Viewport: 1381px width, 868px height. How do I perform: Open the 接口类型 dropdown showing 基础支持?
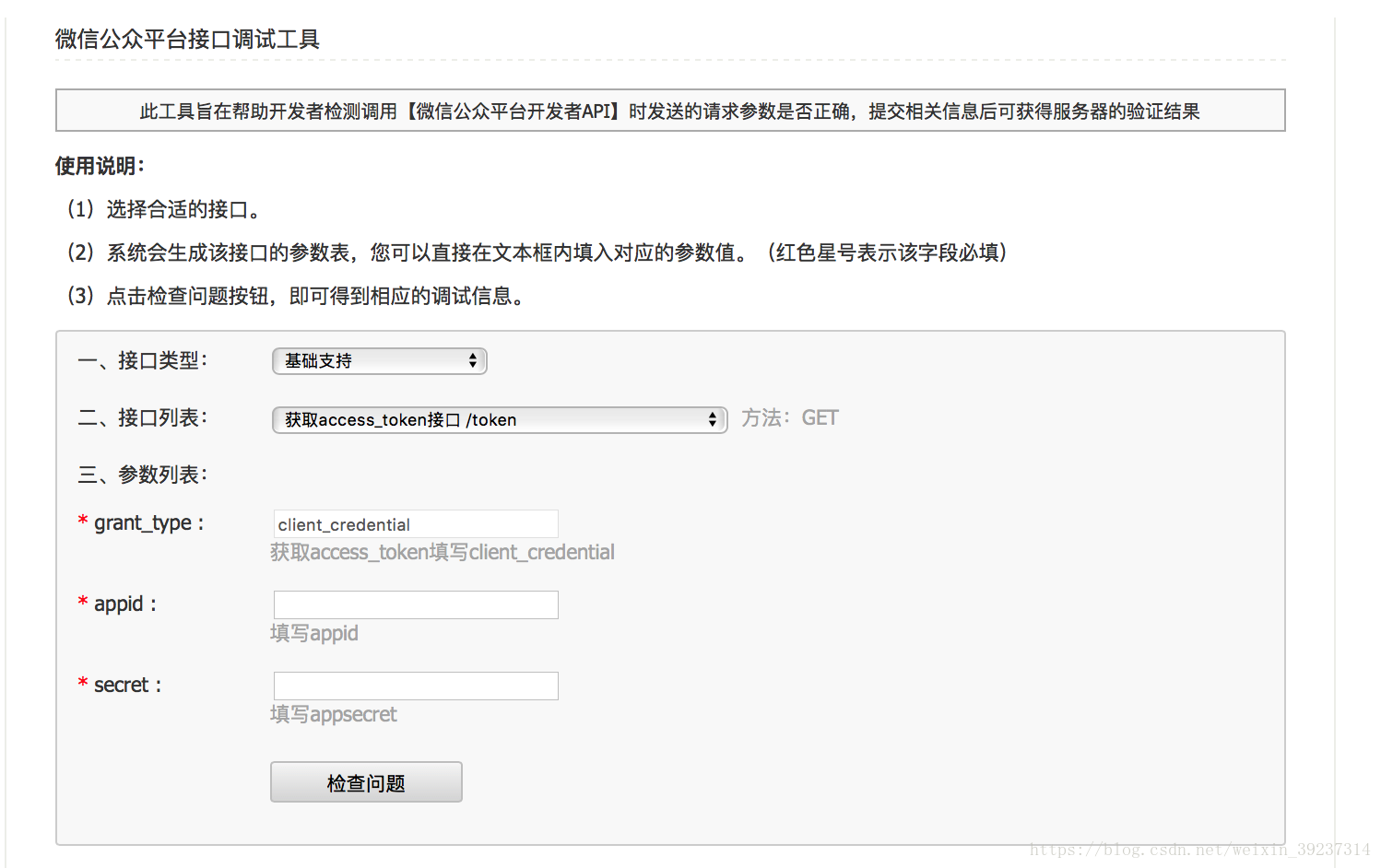coord(379,361)
